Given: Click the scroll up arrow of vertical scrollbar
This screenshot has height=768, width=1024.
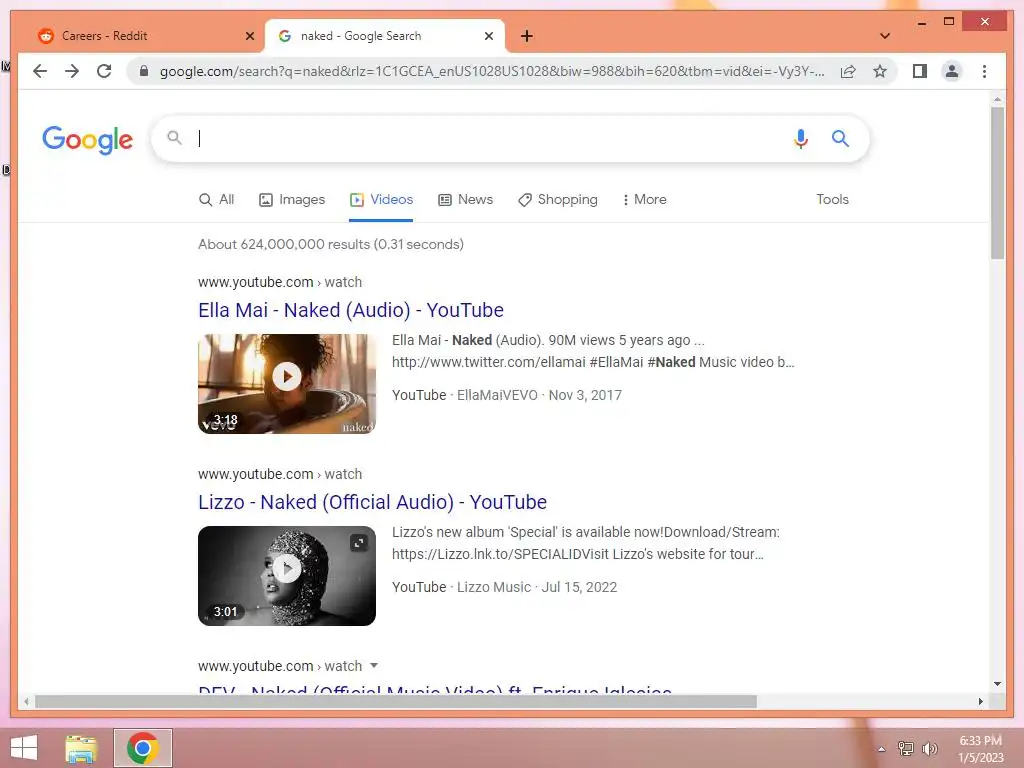Looking at the screenshot, I should pos(997,100).
